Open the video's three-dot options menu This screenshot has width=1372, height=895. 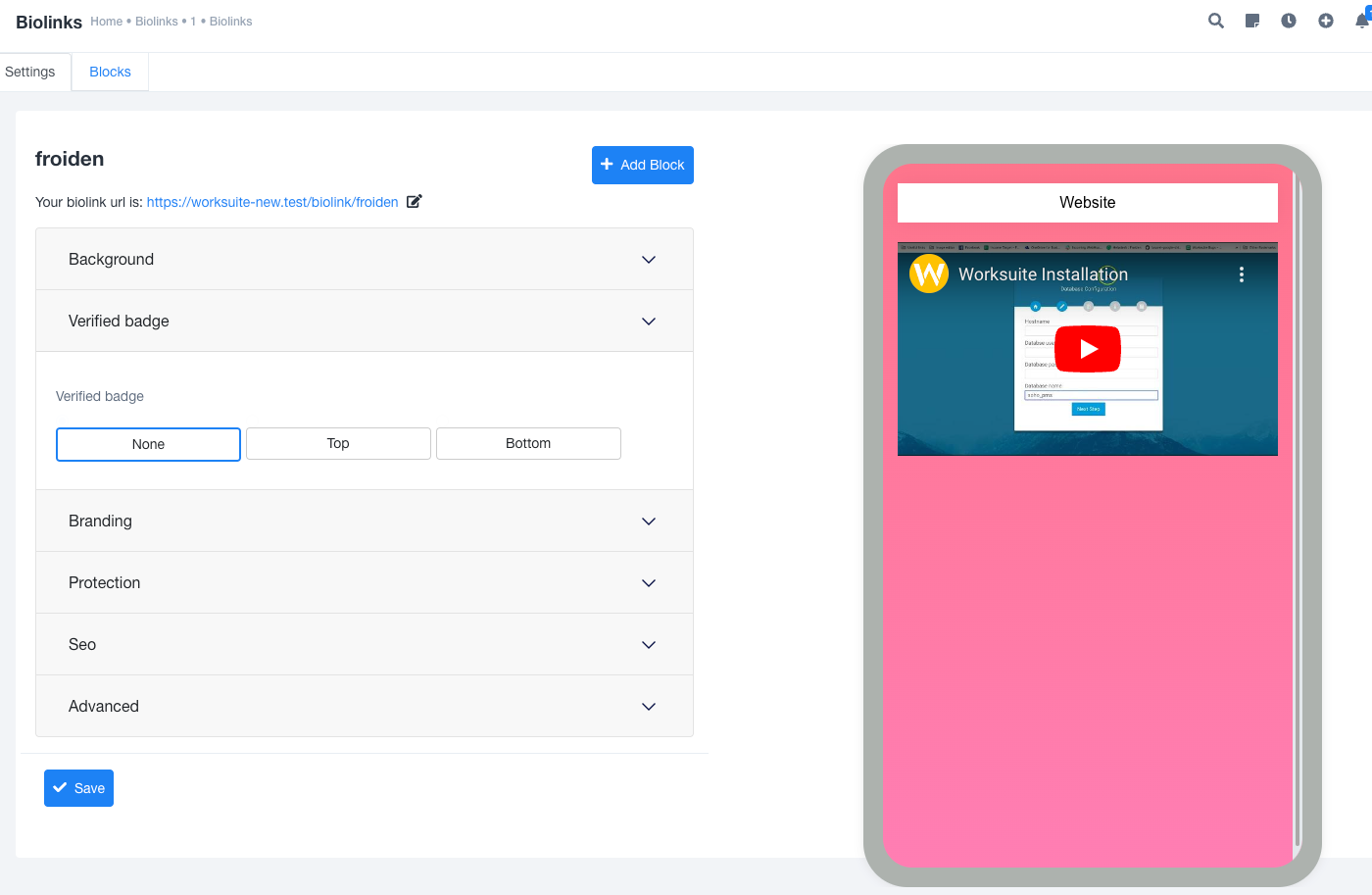click(x=1242, y=274)
